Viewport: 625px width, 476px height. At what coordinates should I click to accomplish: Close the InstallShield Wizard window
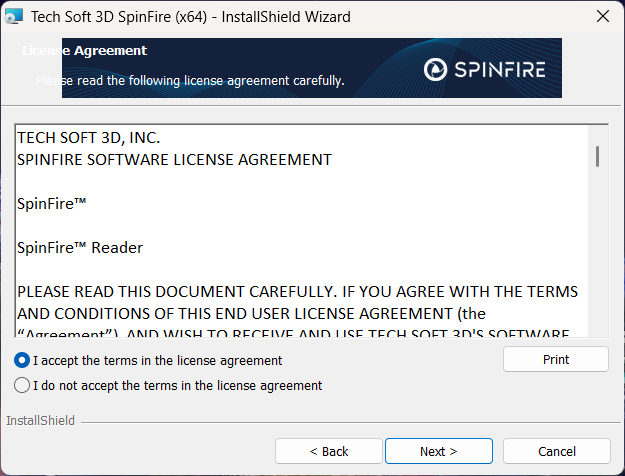click(x=602, y=17)
